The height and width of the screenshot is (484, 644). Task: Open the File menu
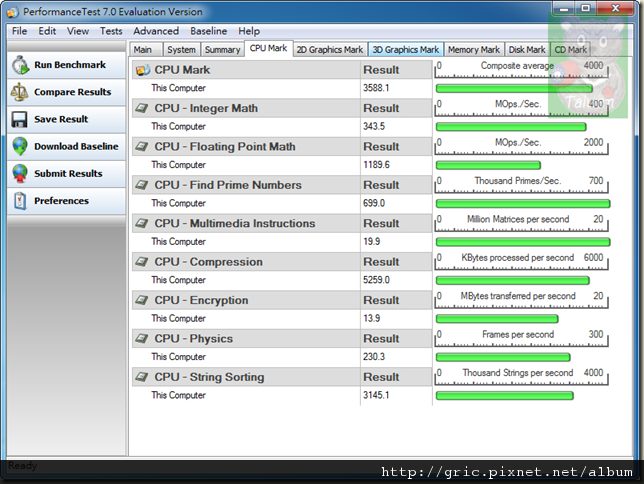[x=19, y=31]
